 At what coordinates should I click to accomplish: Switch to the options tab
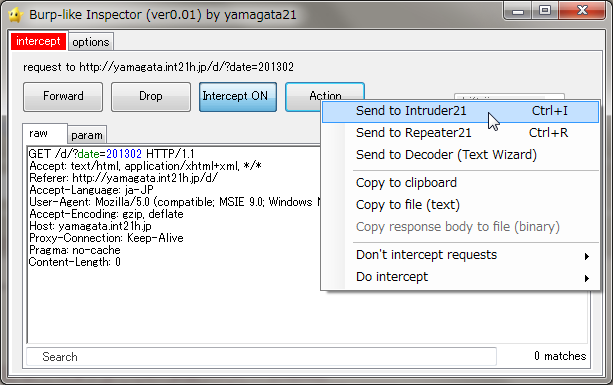click(x=91, y=42)
